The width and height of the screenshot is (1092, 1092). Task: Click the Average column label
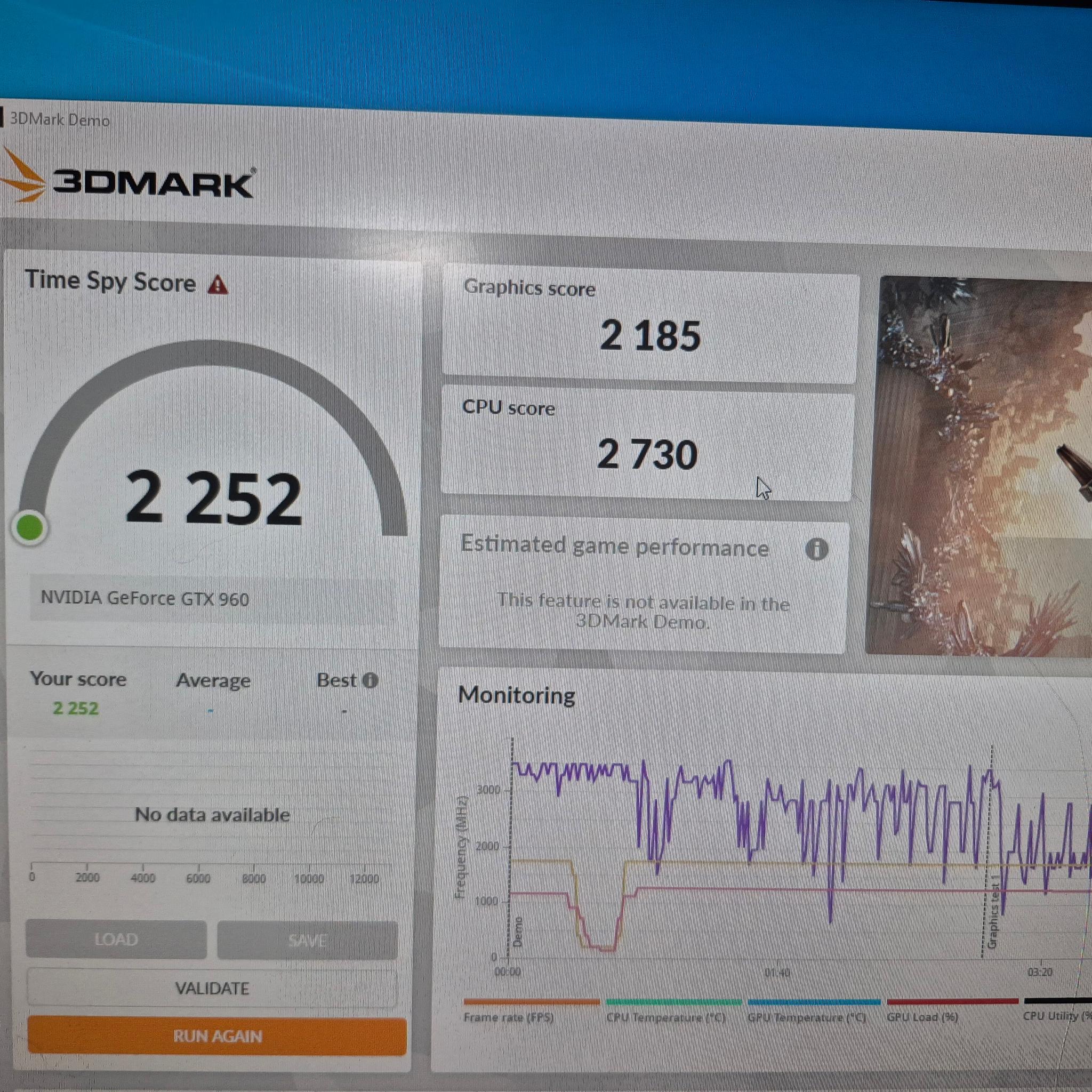coord(213,680)
